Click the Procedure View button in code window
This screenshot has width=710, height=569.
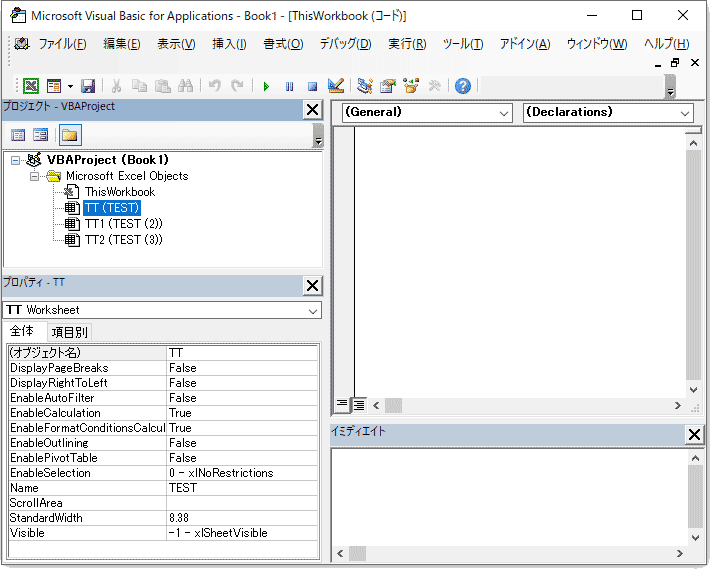342,404
